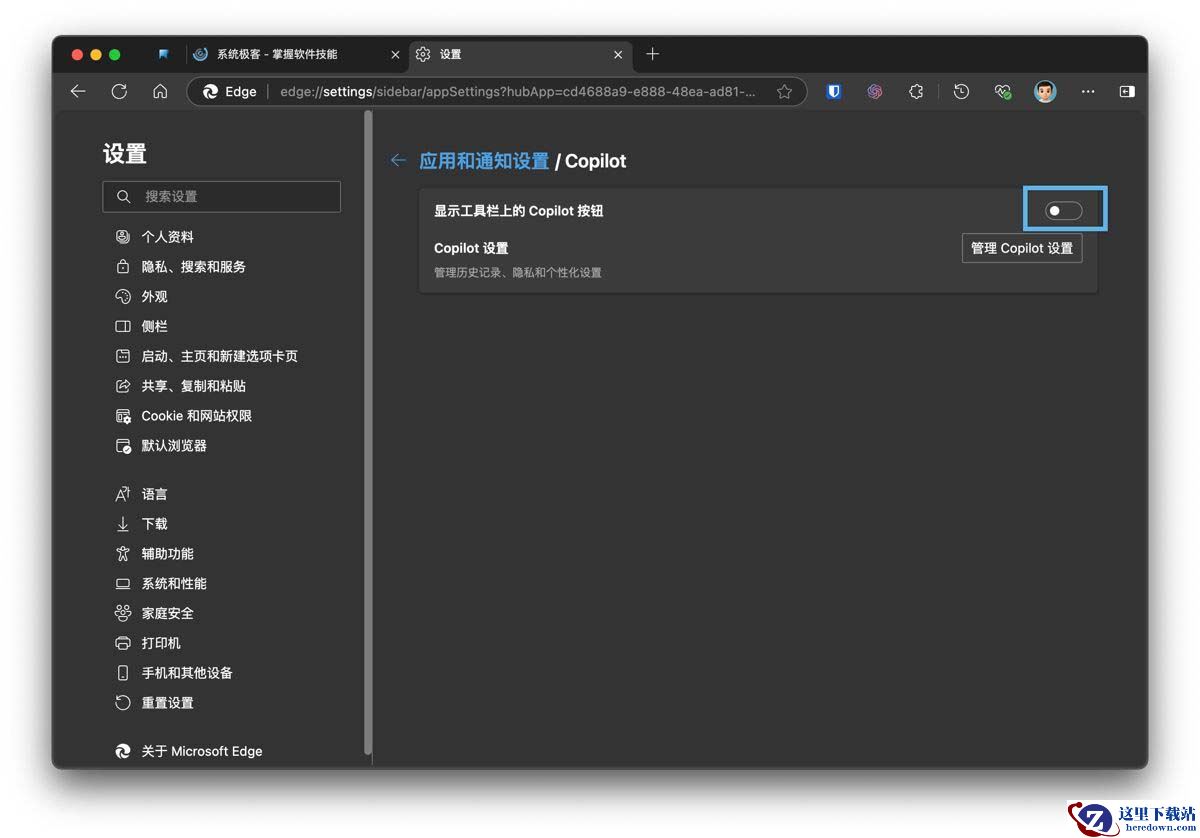Open the history clock icon

(961, 91)
